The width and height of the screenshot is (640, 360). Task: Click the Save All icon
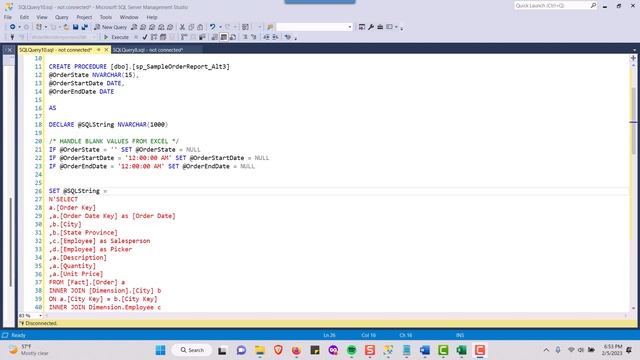pos(84,27)
